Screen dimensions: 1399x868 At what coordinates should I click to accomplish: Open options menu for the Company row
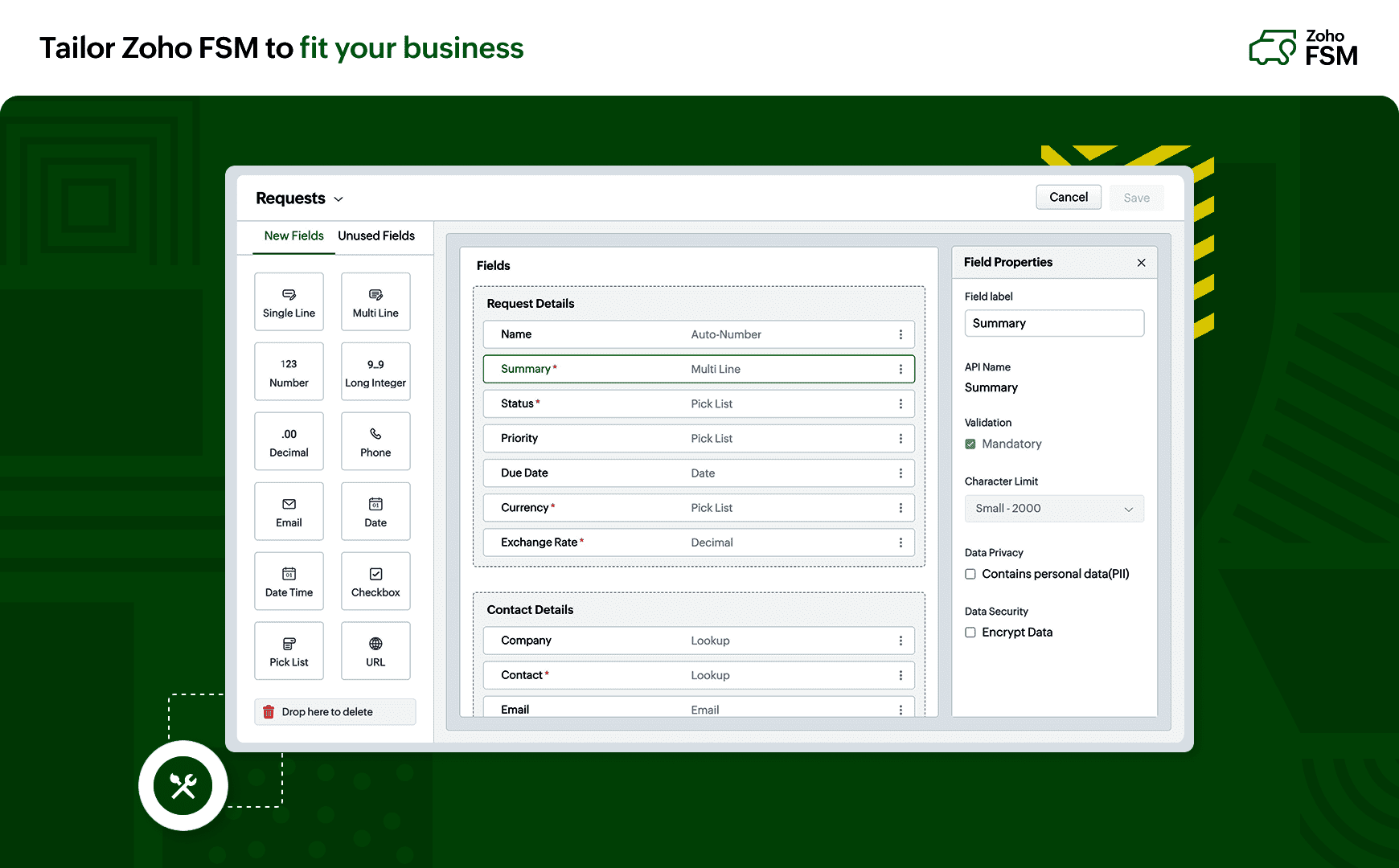(901, 641)
